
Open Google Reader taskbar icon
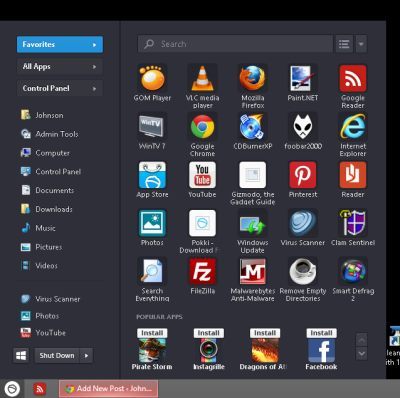coord(40,389)
